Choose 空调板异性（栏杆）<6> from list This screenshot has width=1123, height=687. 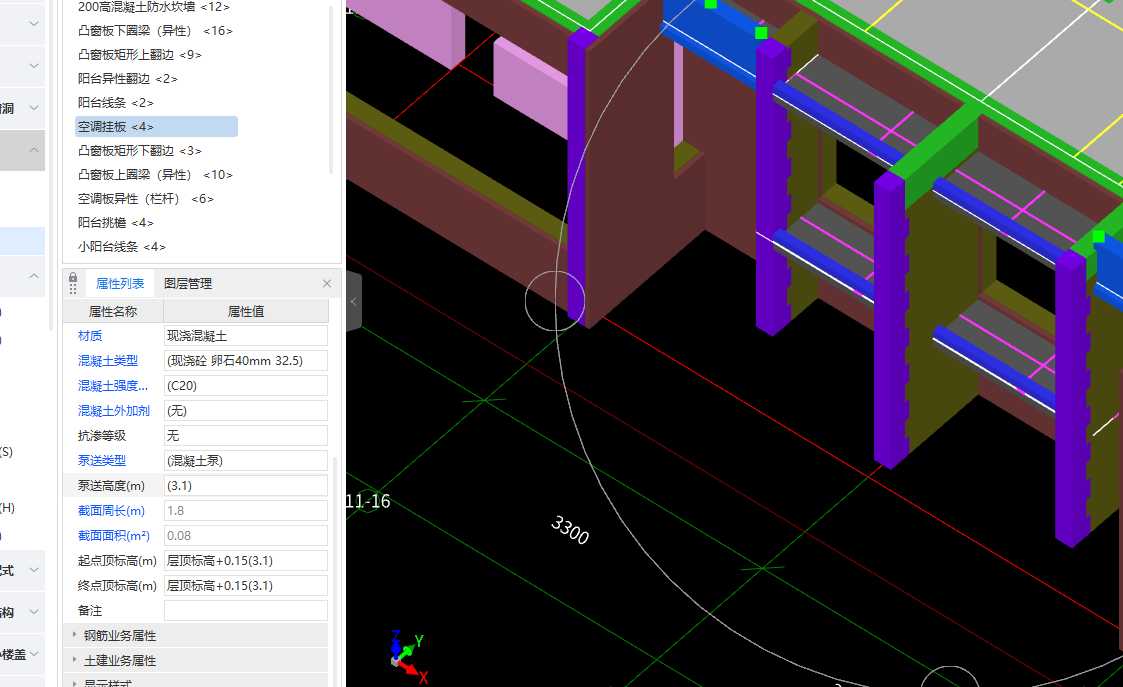(146, 199)
